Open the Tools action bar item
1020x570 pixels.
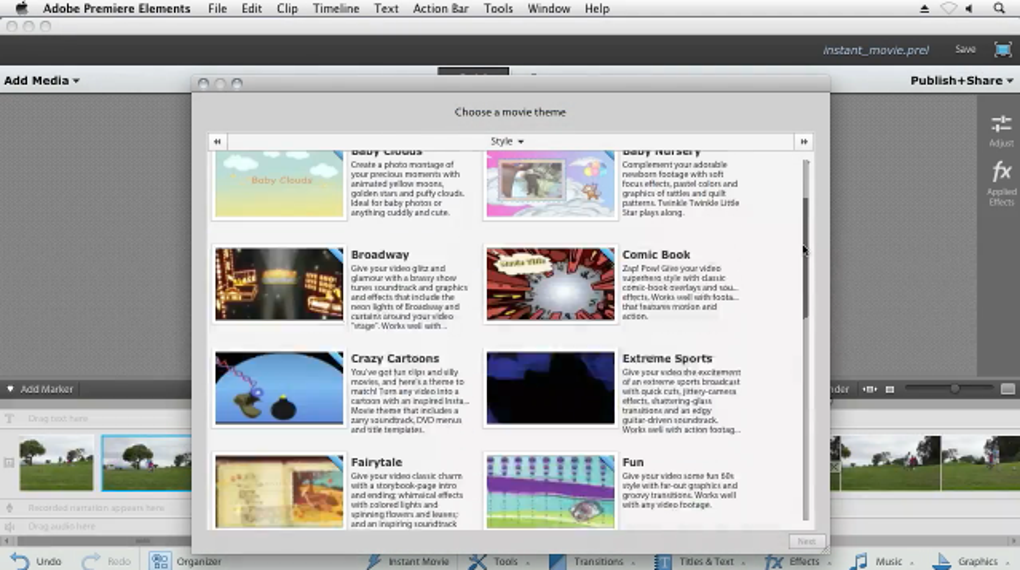[498, 561]
